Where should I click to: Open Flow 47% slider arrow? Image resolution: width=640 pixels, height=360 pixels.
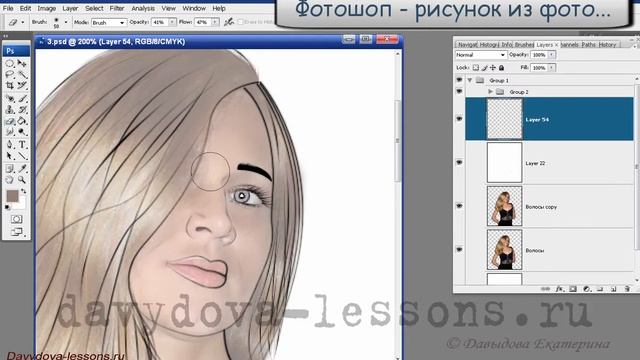tap(215, 22)
